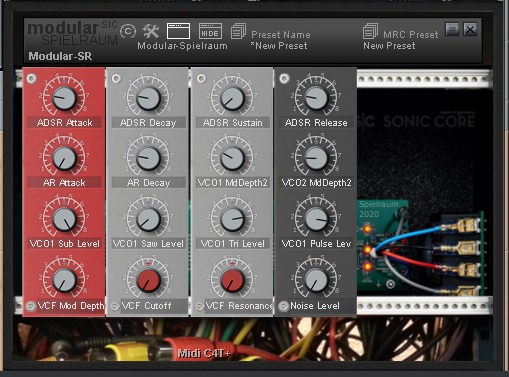Click screw beside VCF Mod Depth label
The width and height of the screenshot is (509, 377).
pyautogui.click(x=31, y=306)
